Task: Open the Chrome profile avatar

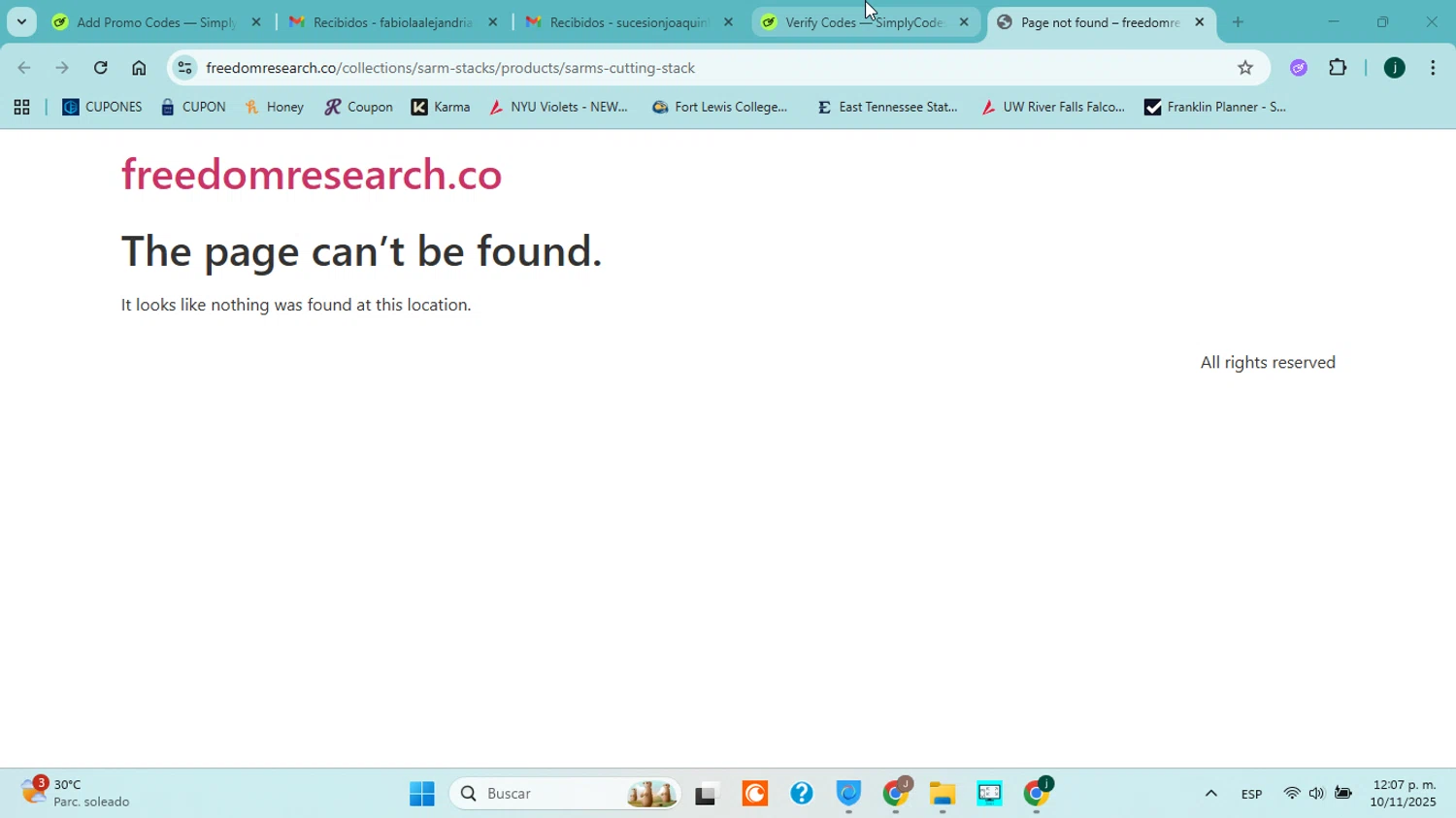Action: [1395, 68]
